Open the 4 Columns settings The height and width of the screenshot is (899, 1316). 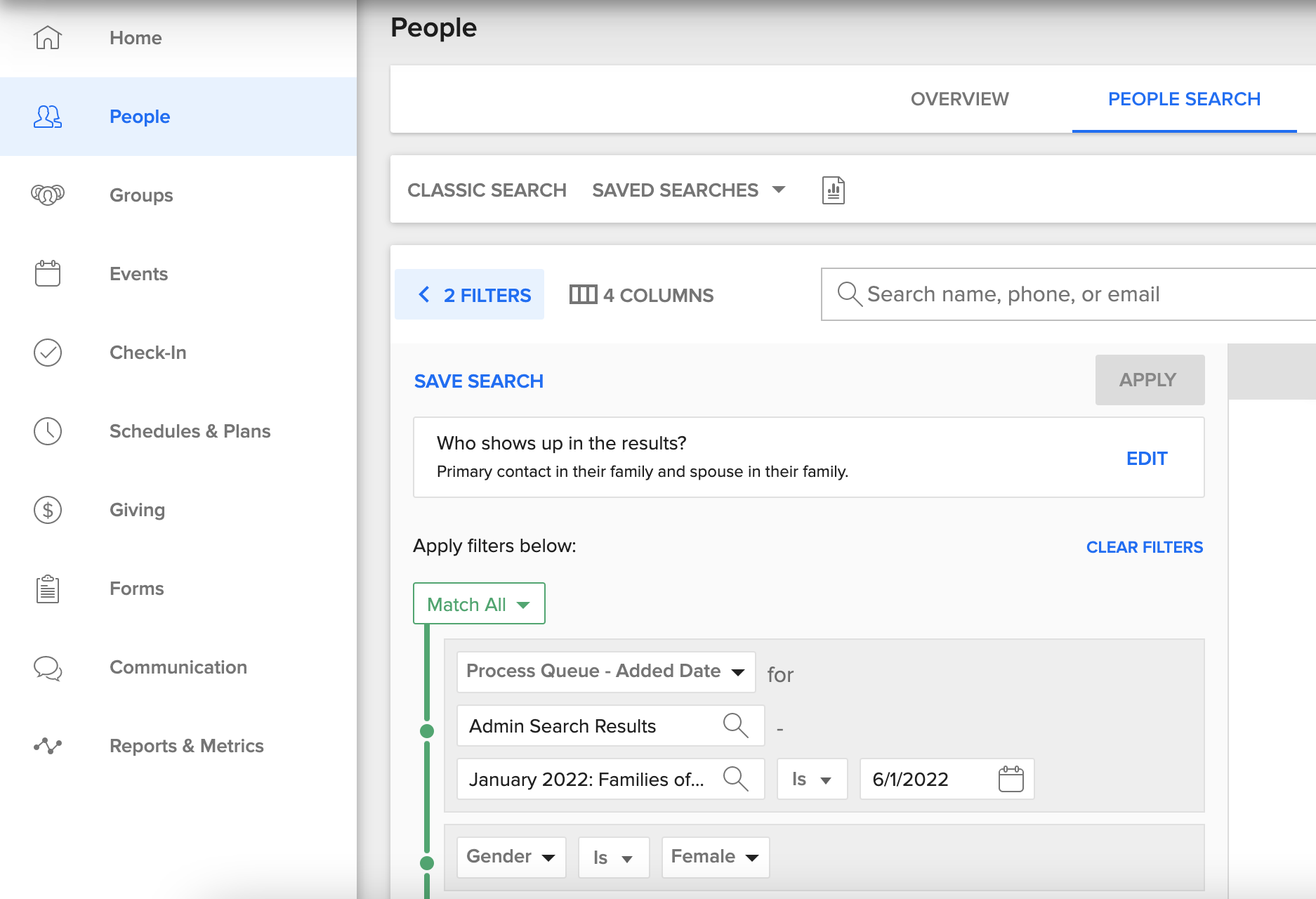[640, 295]
